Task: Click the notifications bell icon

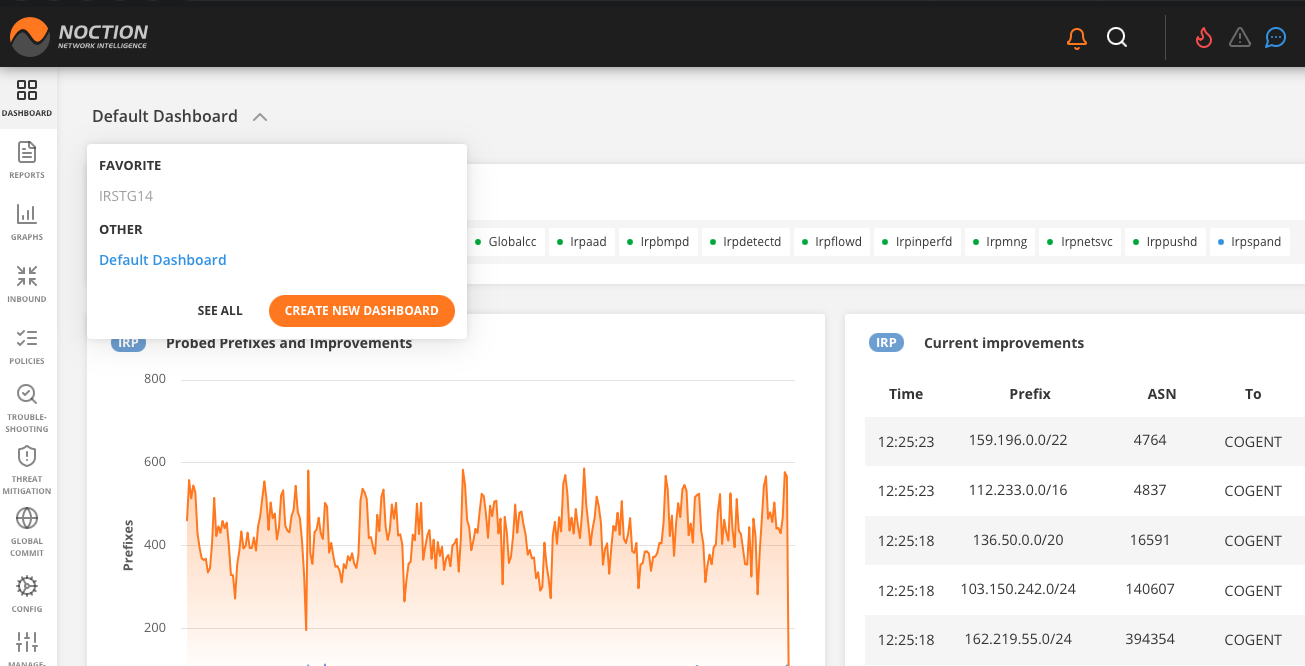Action: tap(1076, 37)
